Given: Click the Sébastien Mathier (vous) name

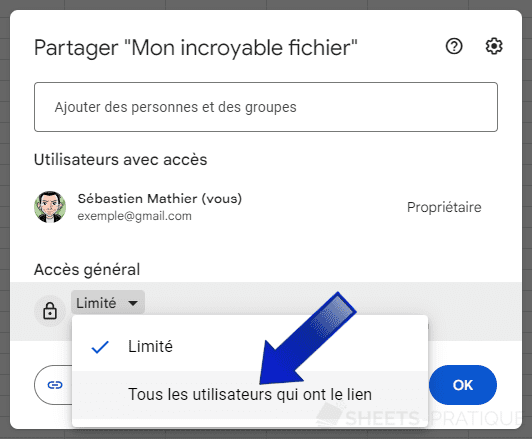Looking at the screenshot, I should click(x=160, y=198).
